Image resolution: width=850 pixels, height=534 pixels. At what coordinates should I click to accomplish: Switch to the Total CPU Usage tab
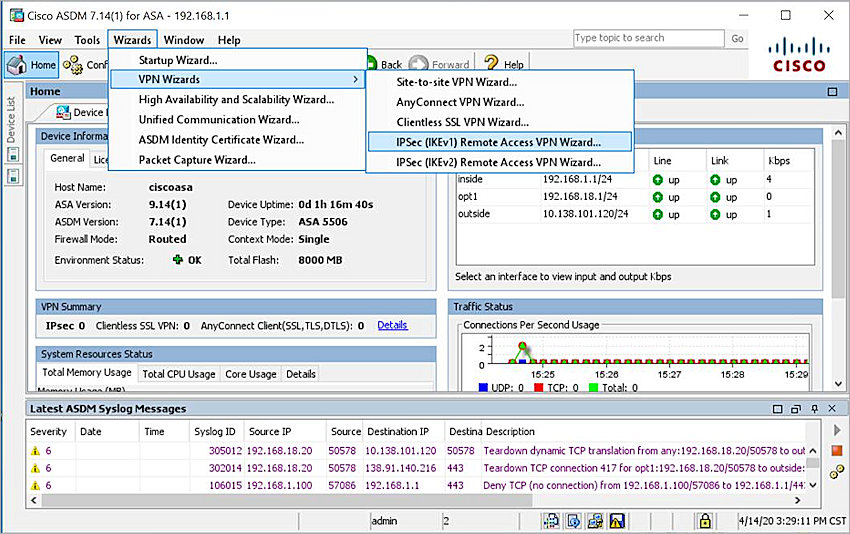178,374
